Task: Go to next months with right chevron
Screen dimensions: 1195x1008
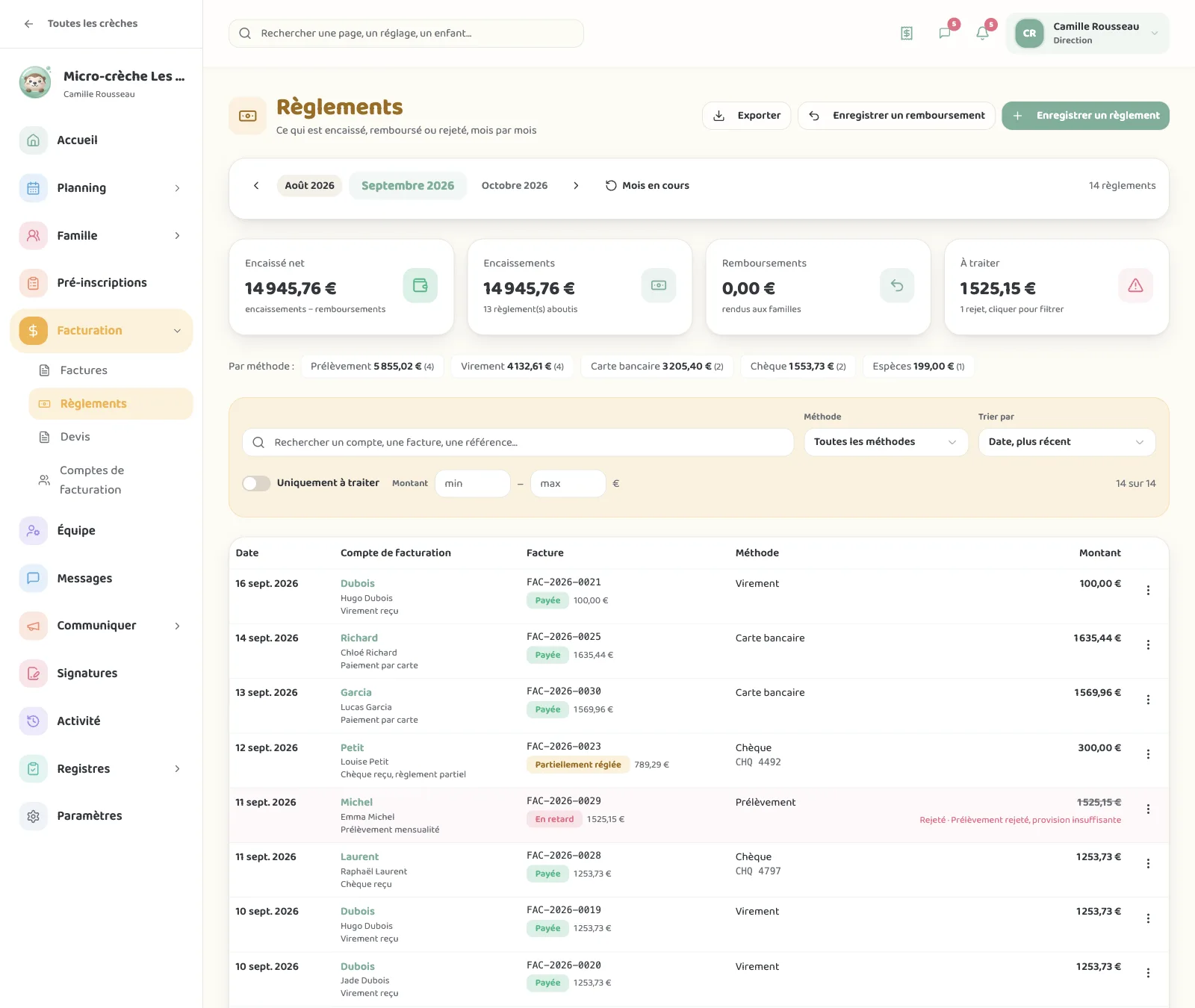Action: (576, 186)
